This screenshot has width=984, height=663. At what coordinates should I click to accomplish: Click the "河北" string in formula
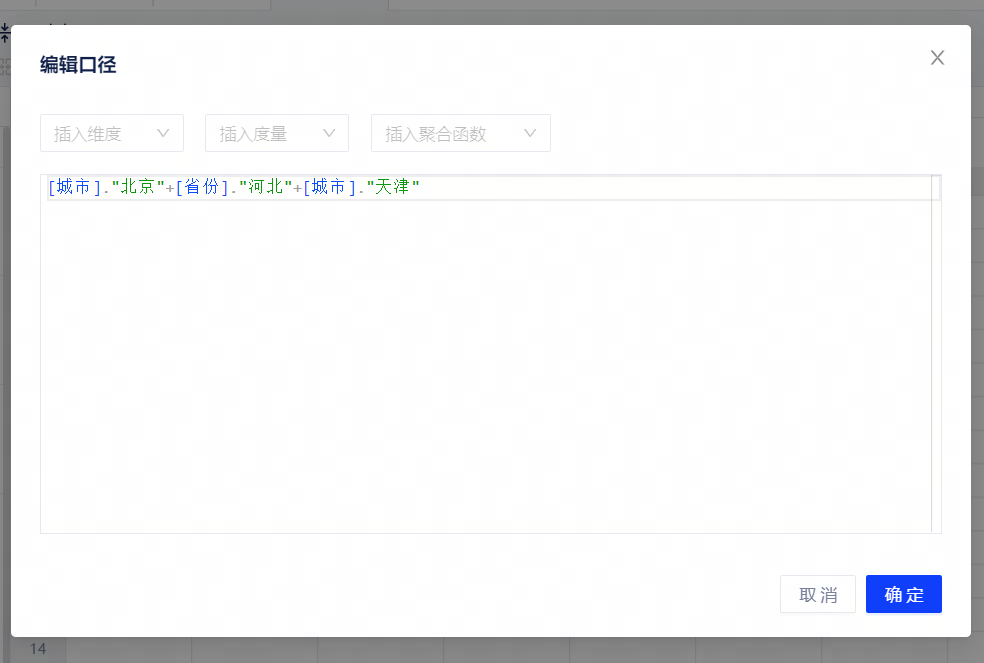(265, 187)
